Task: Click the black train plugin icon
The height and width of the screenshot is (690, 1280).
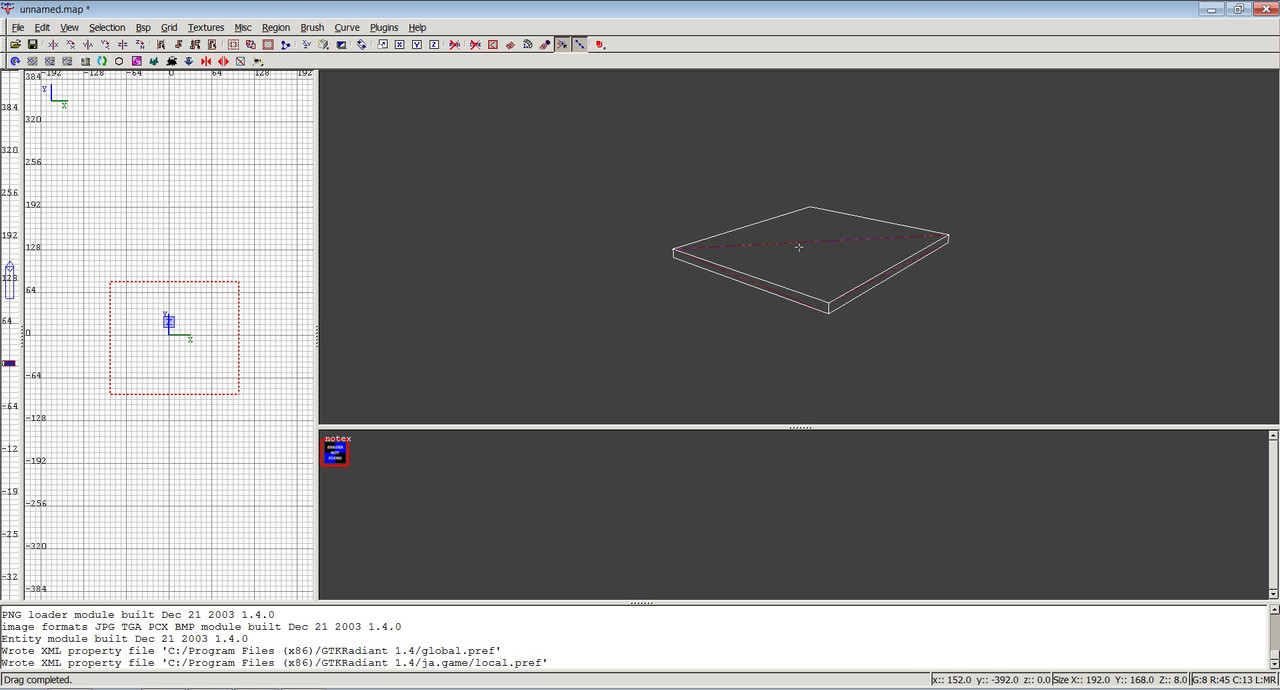Action: point(171,61)
